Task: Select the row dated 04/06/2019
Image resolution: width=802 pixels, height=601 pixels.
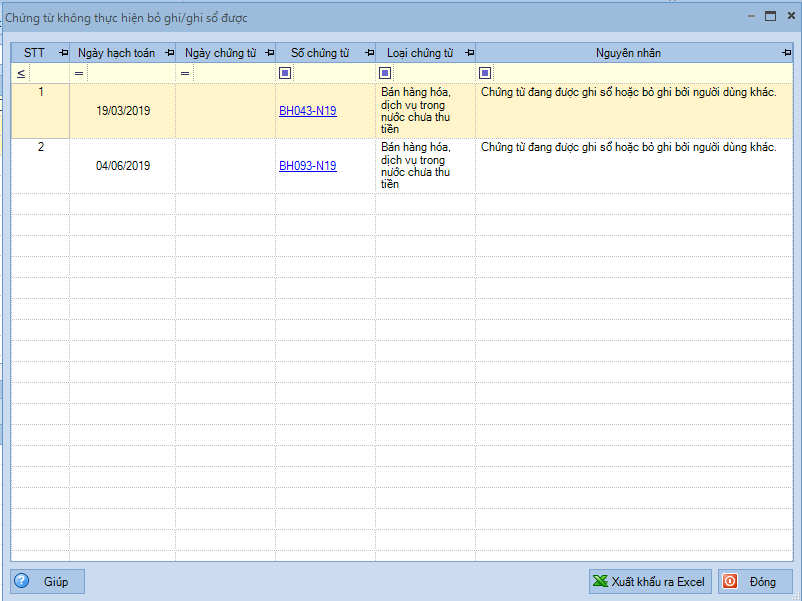Action: 123,166
